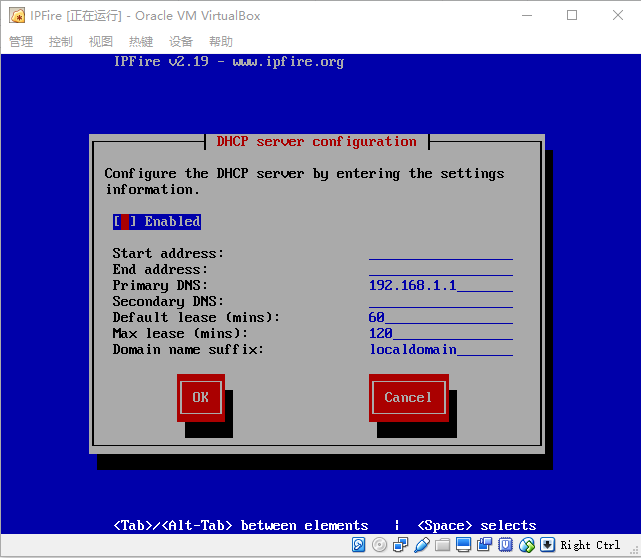Click the video capture status icon
Image resolution: width=641 pixels, height=558 pixels.
tap(484, 545)
